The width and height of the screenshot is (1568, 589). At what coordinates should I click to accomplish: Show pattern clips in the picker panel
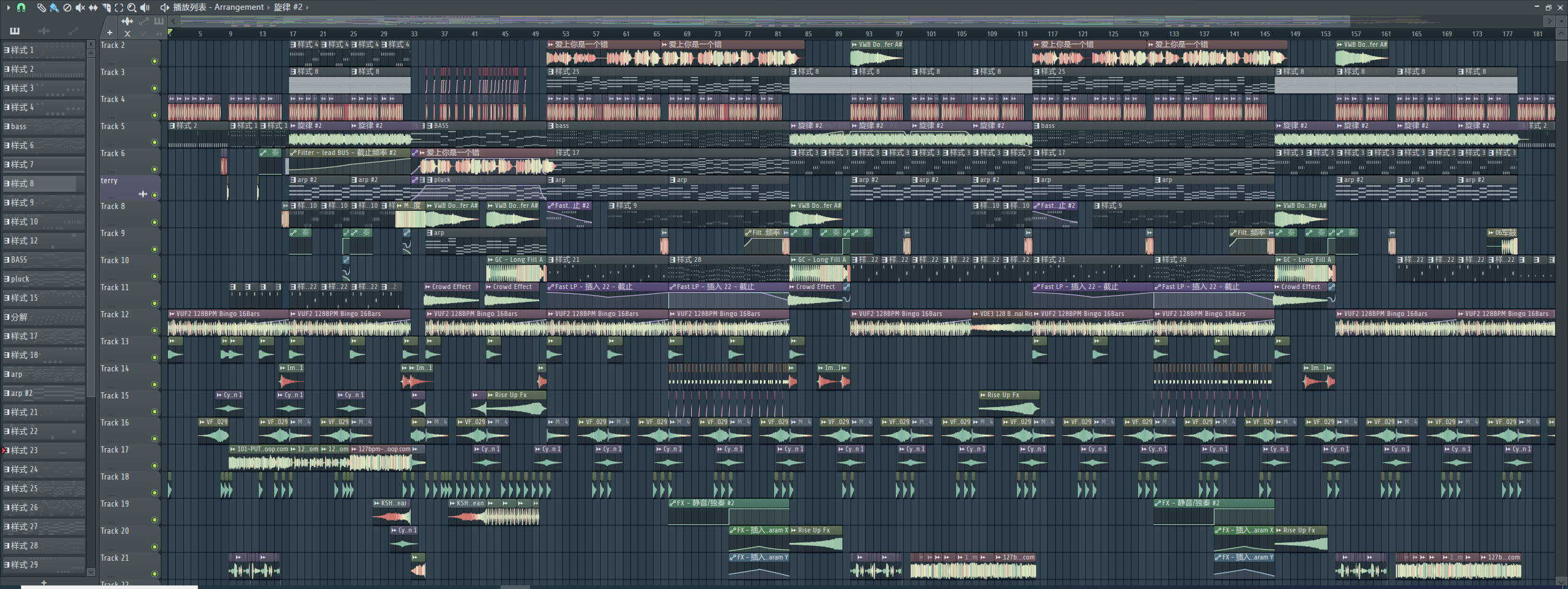[15, 31]
